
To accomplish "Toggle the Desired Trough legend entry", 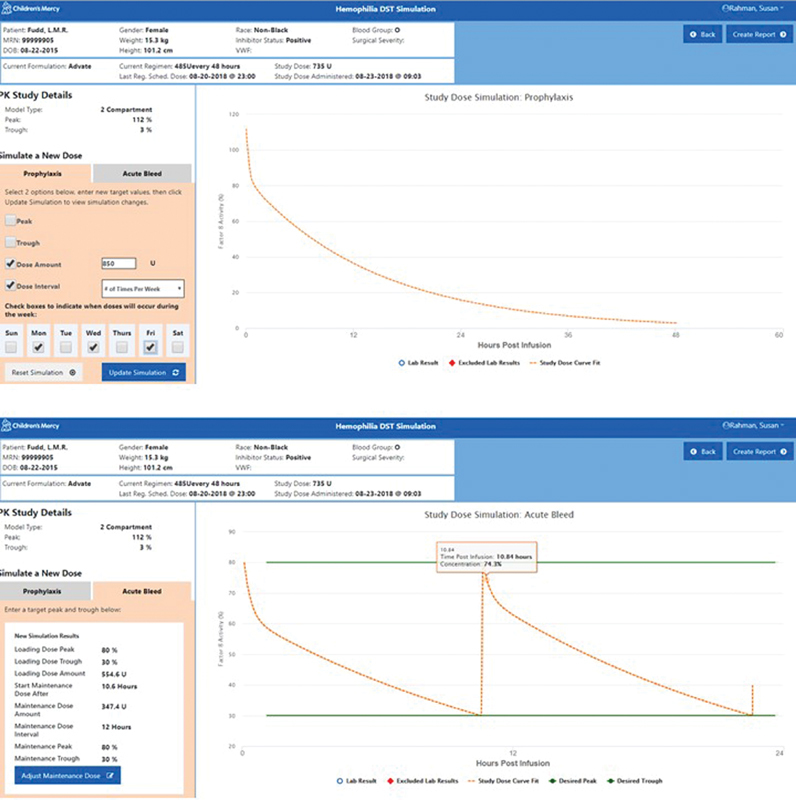I will (x=634, y=781).
